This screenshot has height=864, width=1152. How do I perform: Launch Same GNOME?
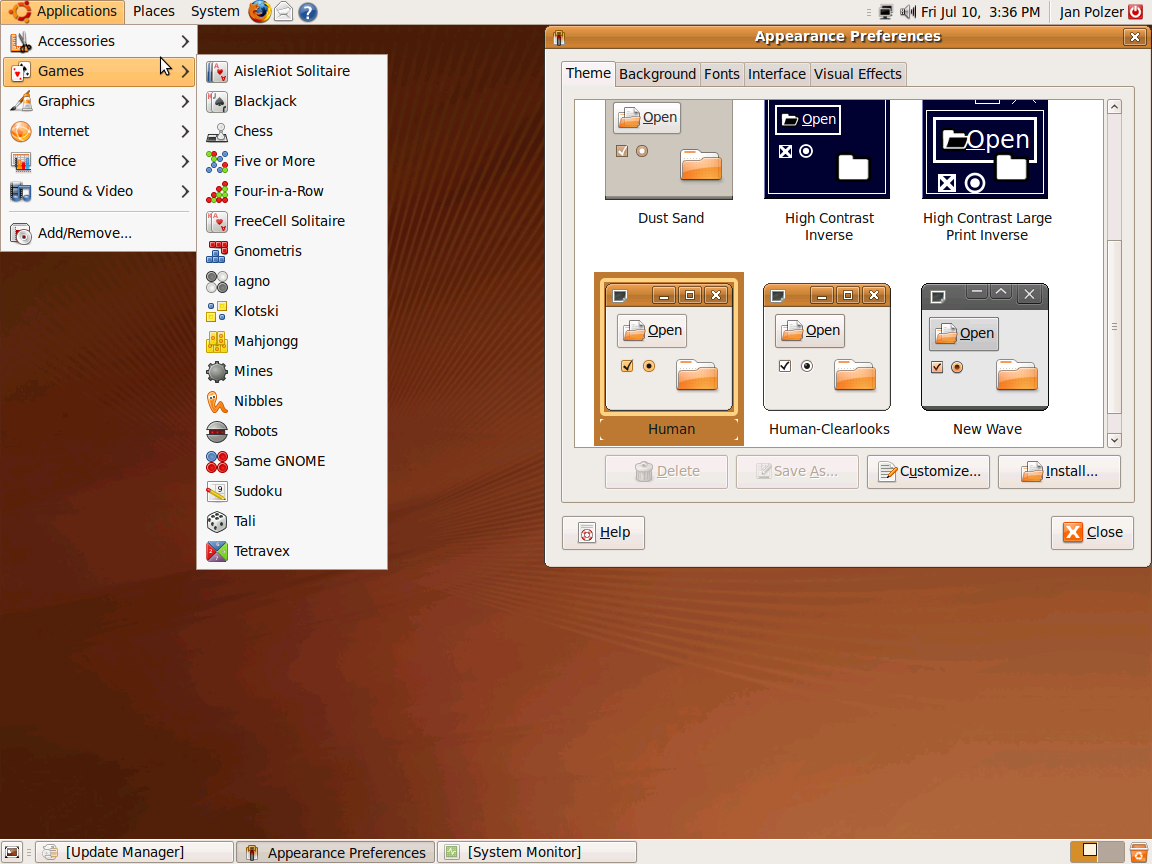[x=292, y=461]
